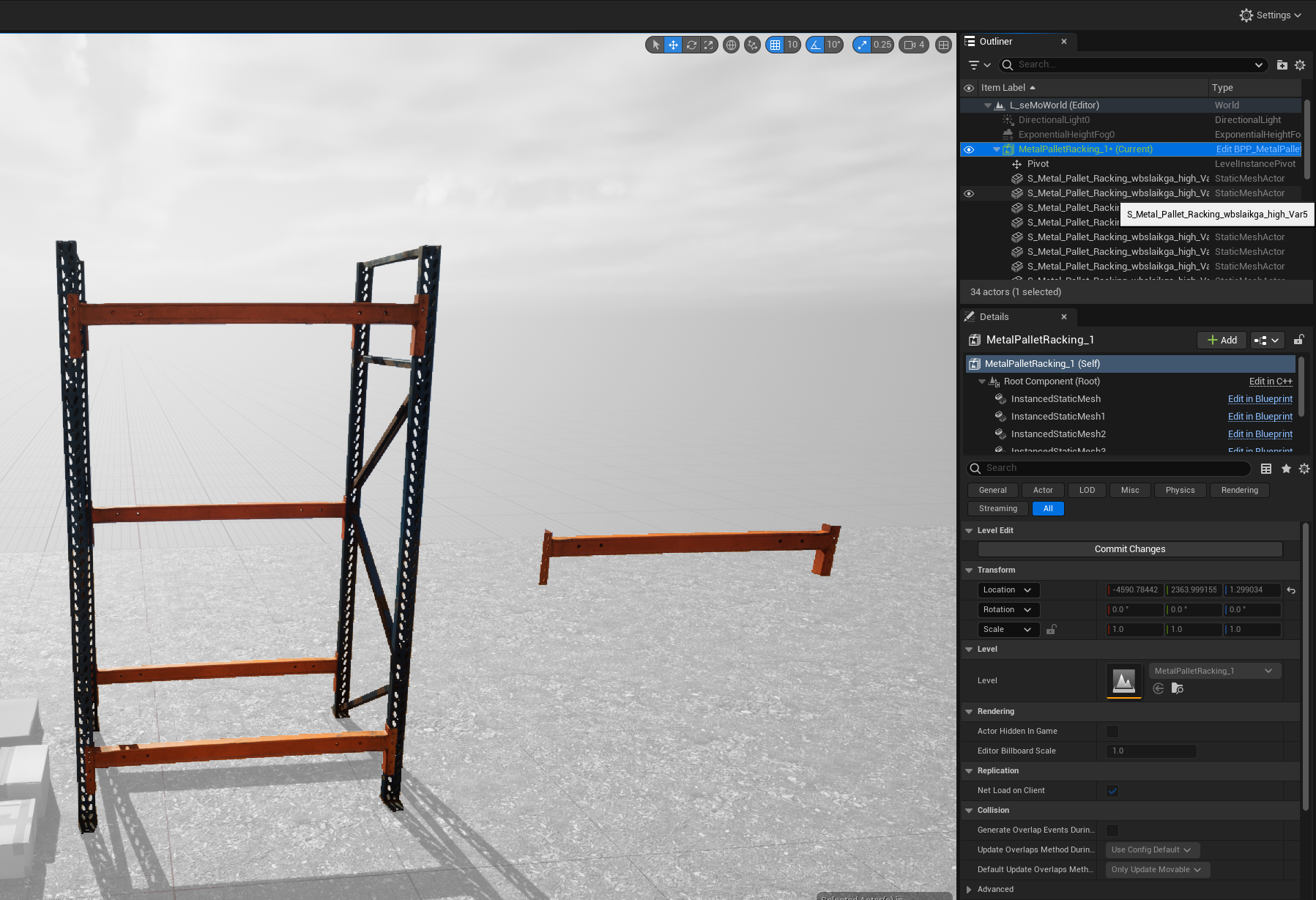Viewport: 1316px width, 900px height.
Task: Open Outliner filter options icon
Action: click(978, 65)
